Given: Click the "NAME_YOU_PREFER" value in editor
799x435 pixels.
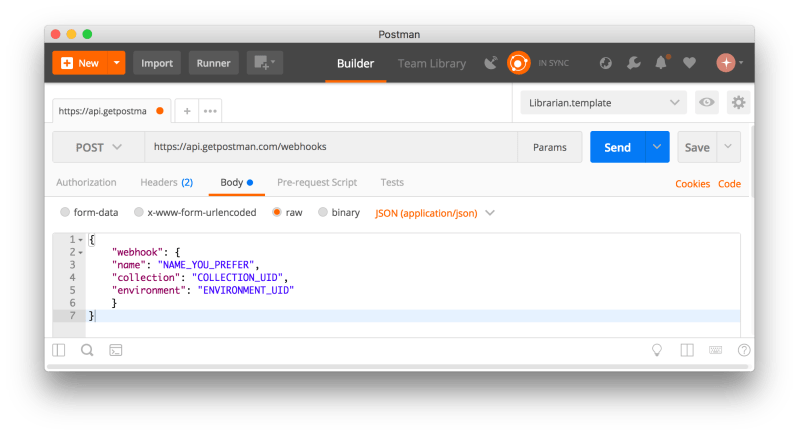Looking at the screenshot, I should 206,265.
